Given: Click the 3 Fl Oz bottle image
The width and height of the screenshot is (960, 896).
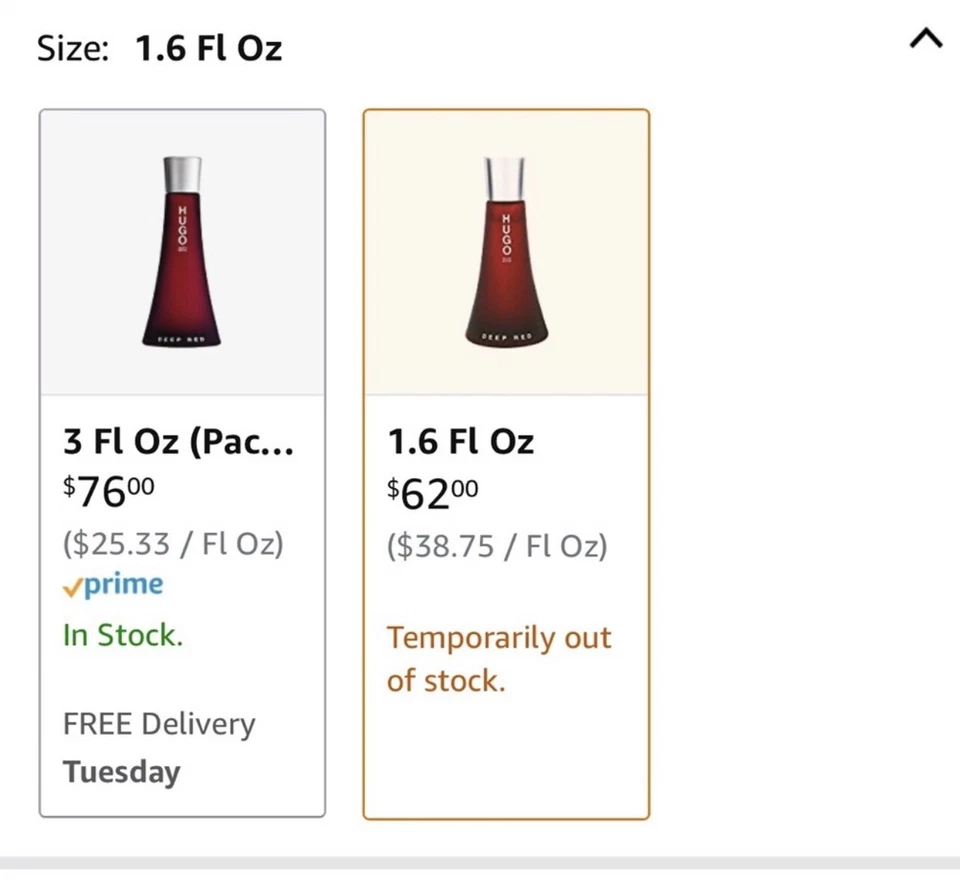Looking at the screenshot, I should click(182, 252).
